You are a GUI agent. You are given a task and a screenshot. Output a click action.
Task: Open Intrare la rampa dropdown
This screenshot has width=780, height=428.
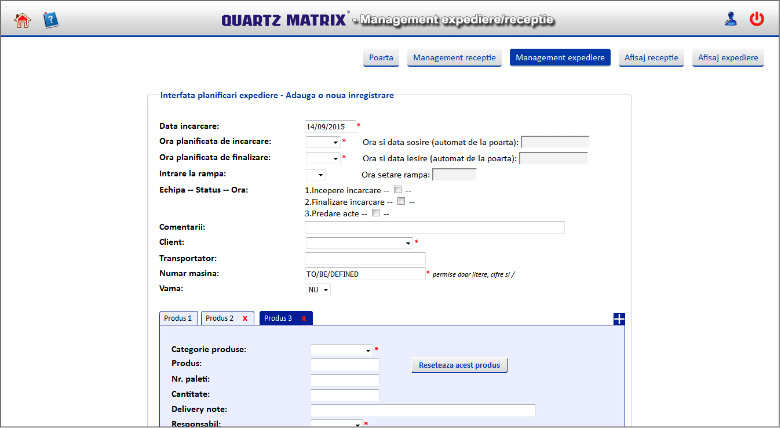point(315,175)
